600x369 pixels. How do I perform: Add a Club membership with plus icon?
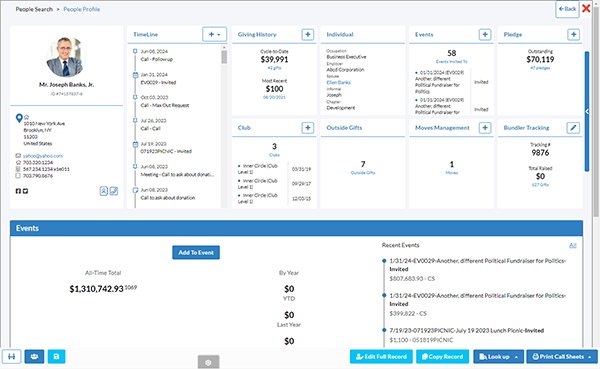click(308, 128)
